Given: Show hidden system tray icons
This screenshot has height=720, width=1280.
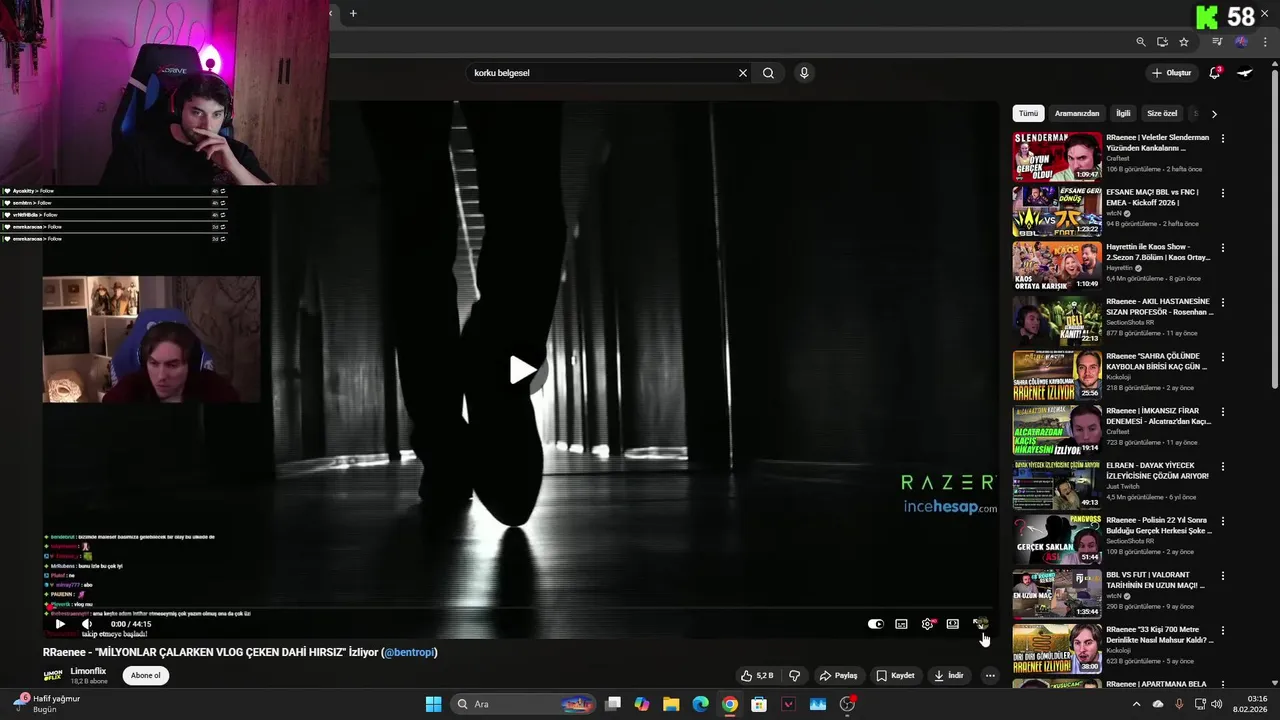Looking at the screenshot, I should (x=1136, y=704).
